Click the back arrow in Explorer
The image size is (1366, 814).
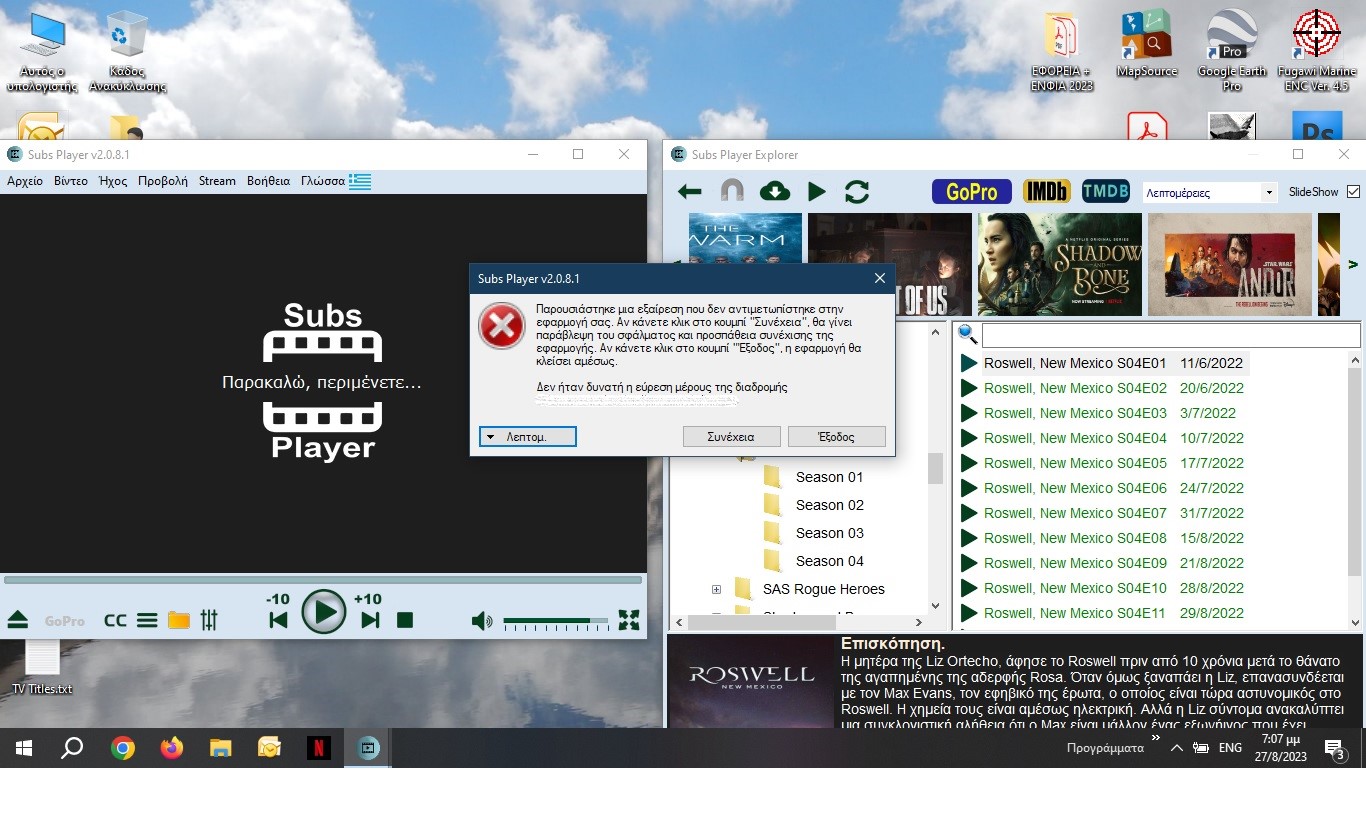coord(689,192)
